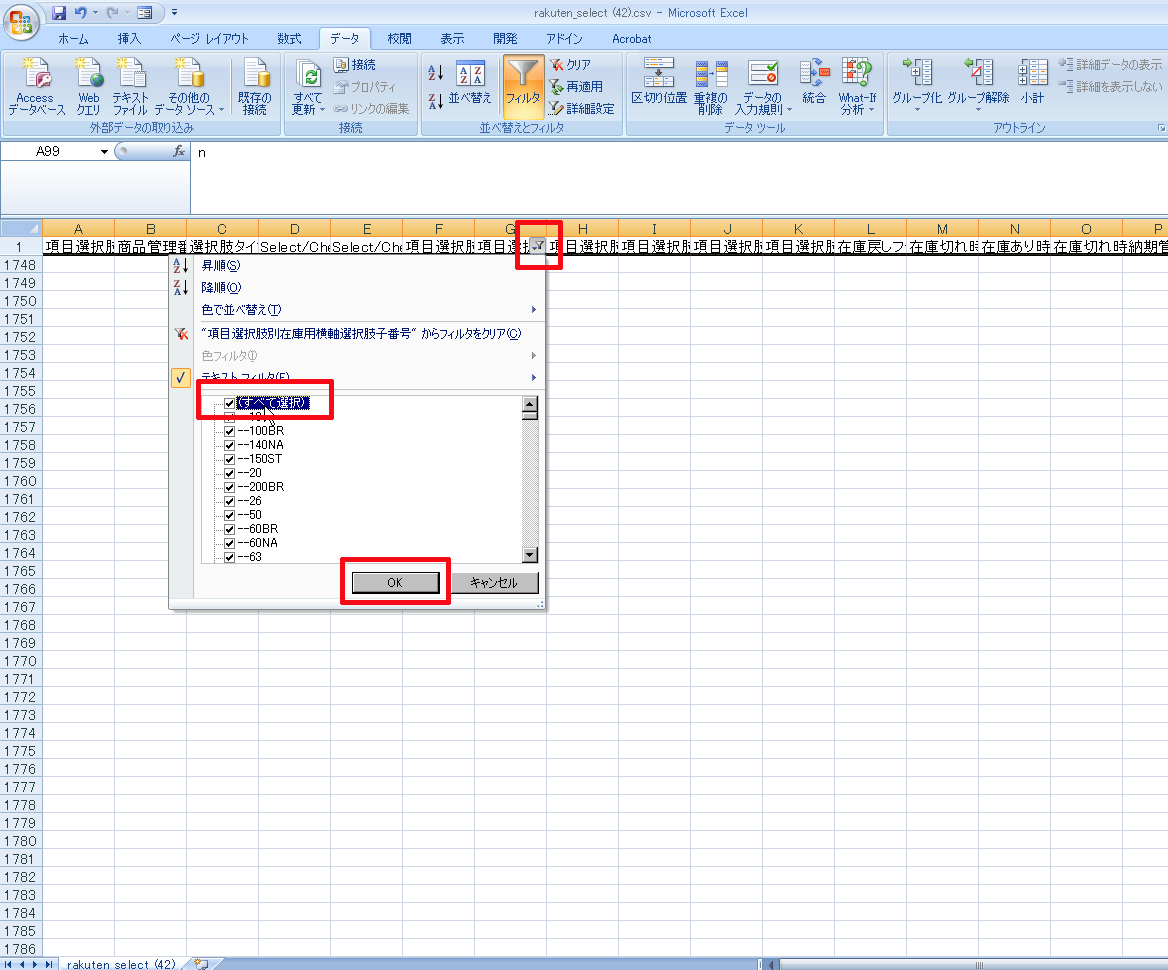Image resolution: width=1168 pixels, height=970 pixels.
Task: Click the filter list scroll-down arrow
Action: click(530, 554)
